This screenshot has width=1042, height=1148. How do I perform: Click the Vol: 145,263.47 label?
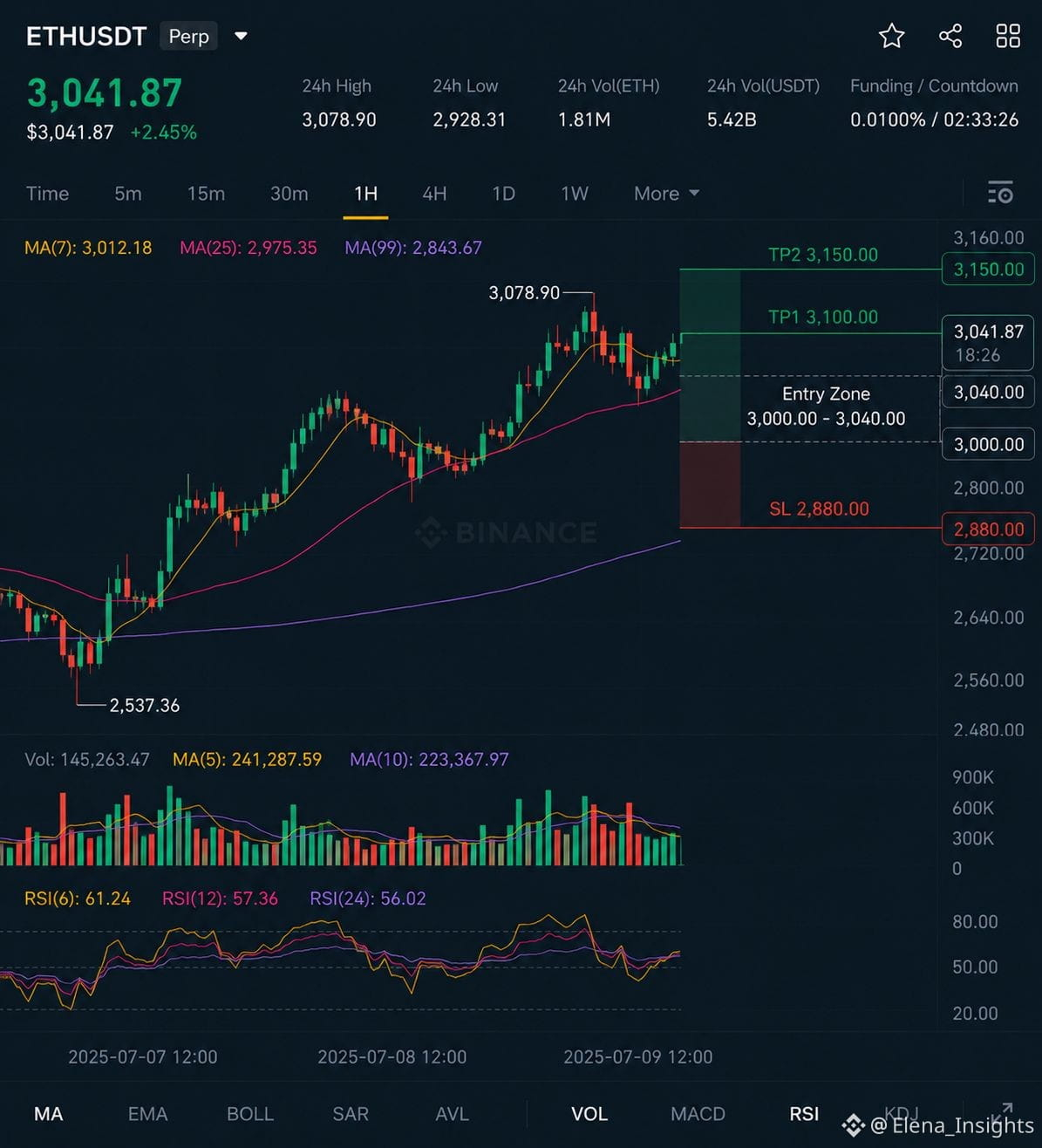pyautogui.click(x=87, y=760)
